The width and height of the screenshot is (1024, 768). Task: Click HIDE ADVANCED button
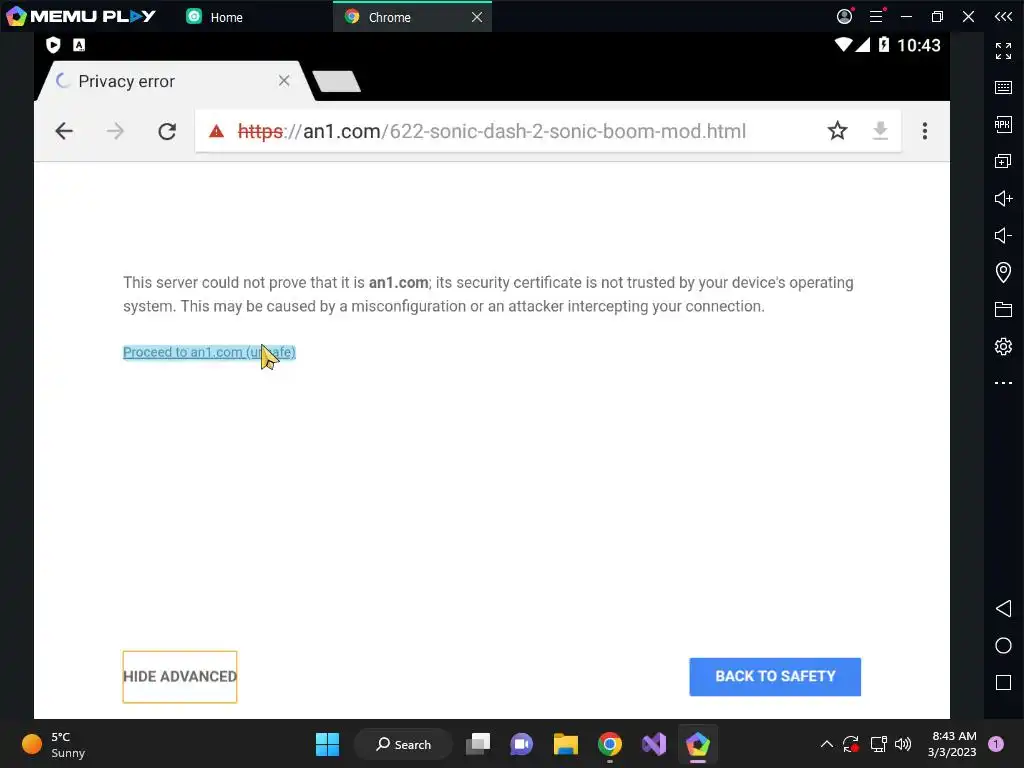[180, 677]
